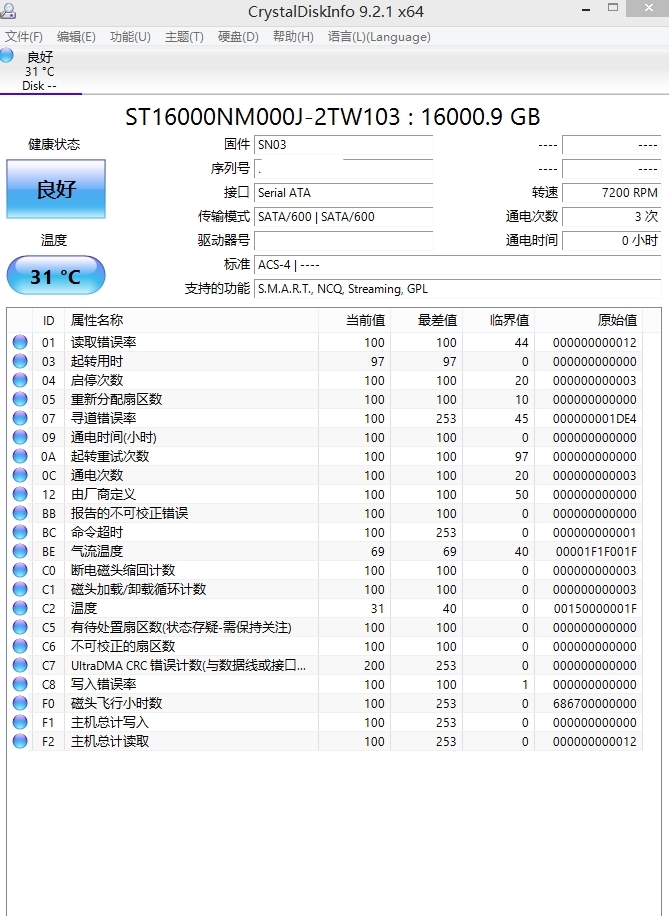This screenshot has width=669, height=916.
Task: Click raw value 00001F1F001F in 气流温度 row
Action: tap(596, 551)
